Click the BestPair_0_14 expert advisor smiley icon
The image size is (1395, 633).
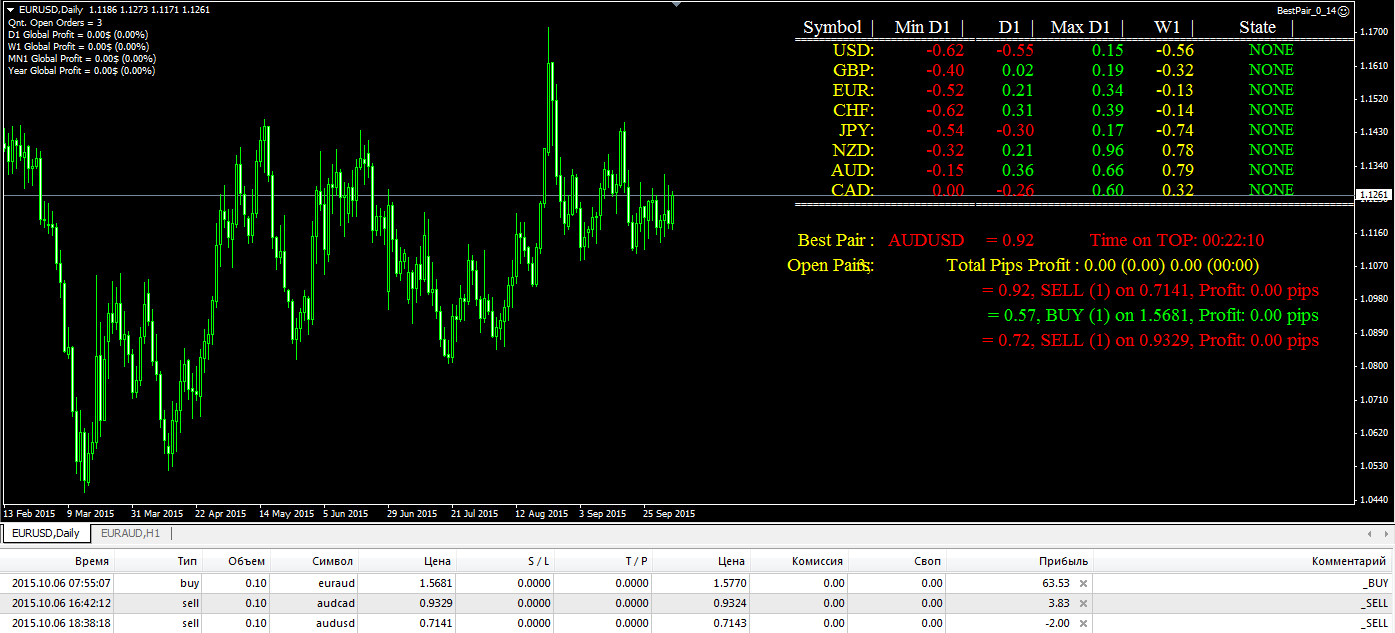tap(1345, 10)
